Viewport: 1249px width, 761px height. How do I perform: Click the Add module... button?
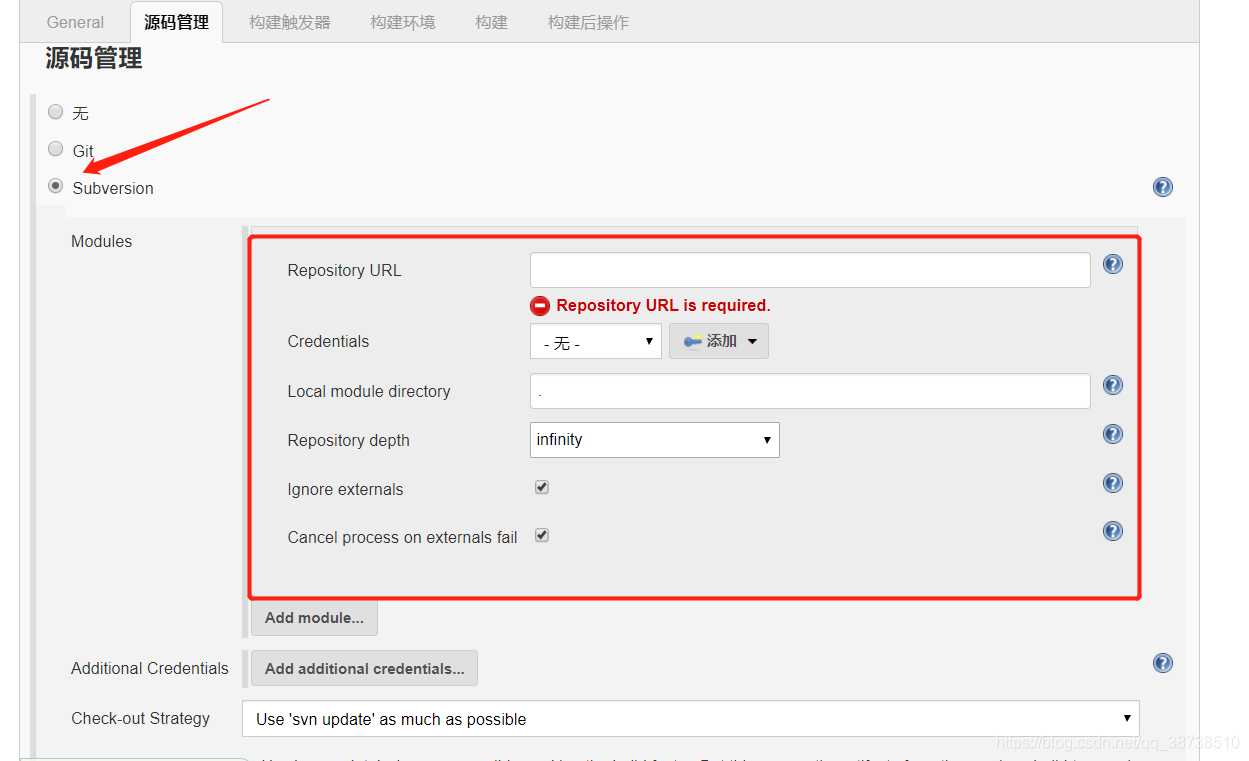tap(314, 618)
